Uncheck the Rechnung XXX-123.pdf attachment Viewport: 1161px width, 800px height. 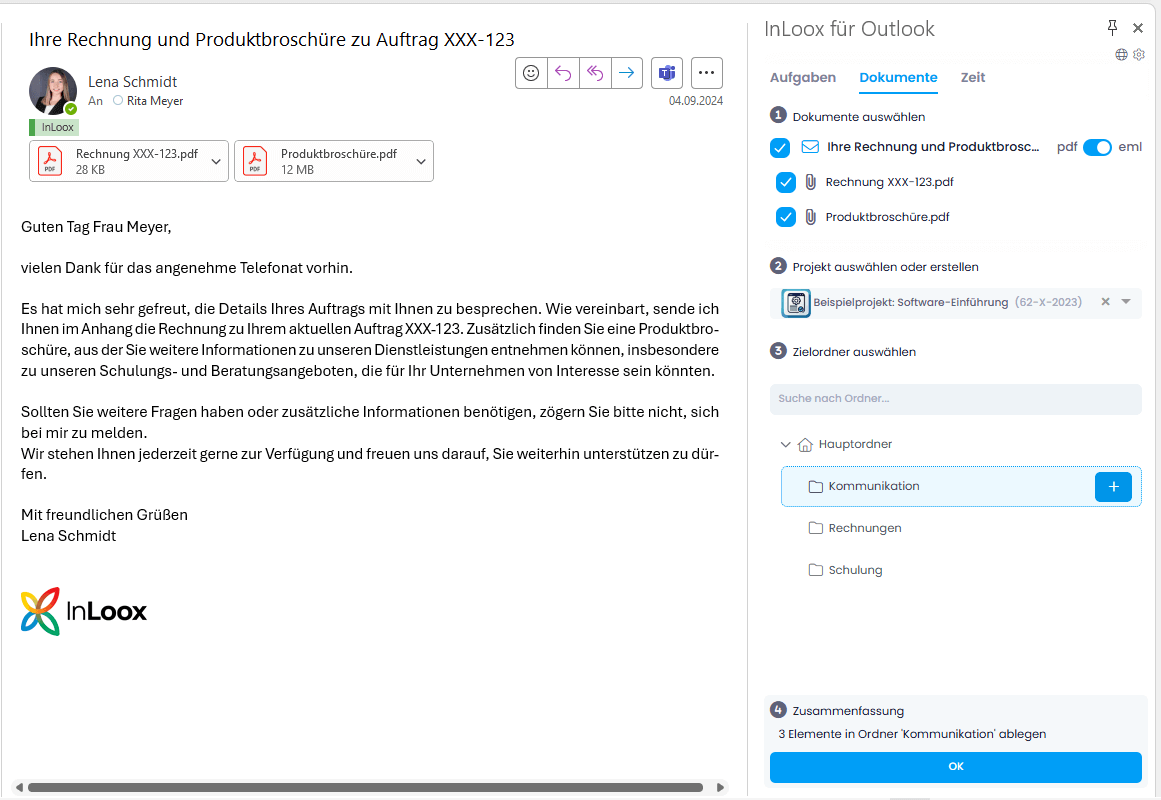tap(786, 182)
